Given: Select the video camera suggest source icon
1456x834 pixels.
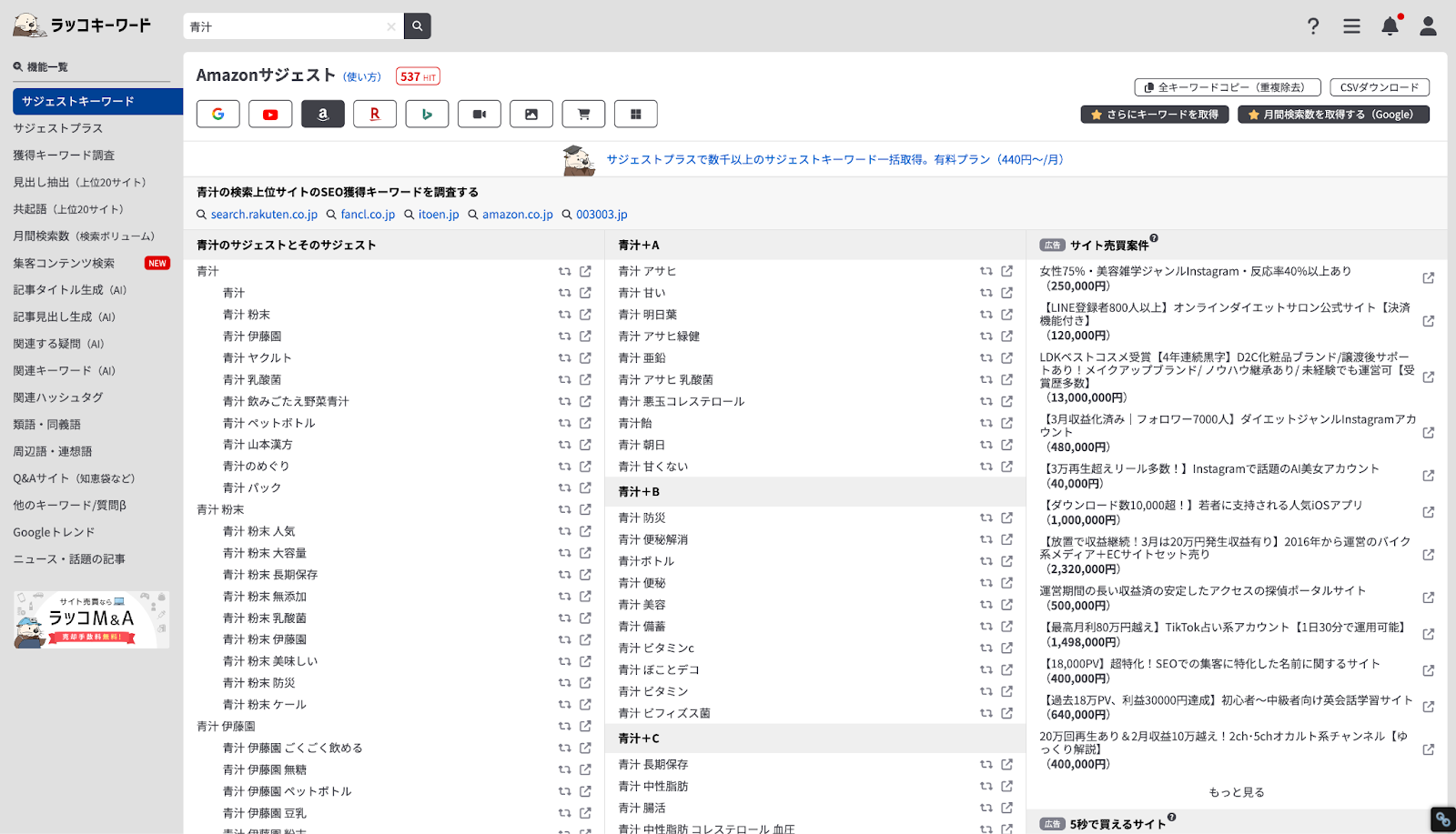Looking at the screenshot, I should [480, 114].
